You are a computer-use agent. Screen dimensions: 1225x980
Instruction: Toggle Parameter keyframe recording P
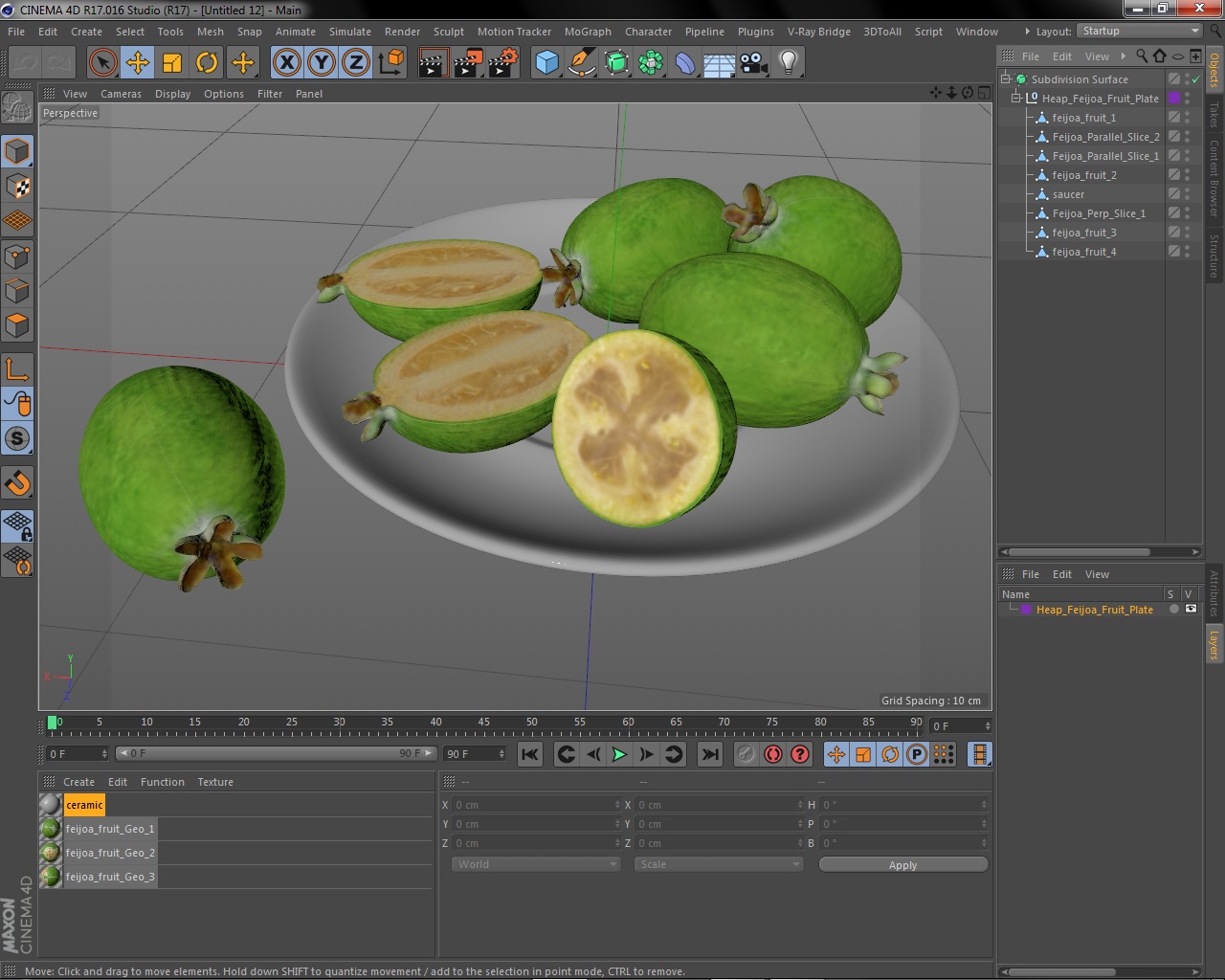click(x=916, y=754)
